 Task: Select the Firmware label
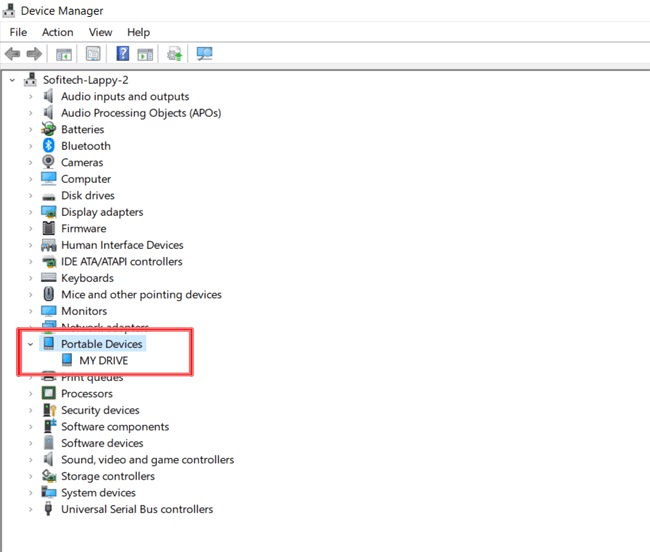point(84,229)
